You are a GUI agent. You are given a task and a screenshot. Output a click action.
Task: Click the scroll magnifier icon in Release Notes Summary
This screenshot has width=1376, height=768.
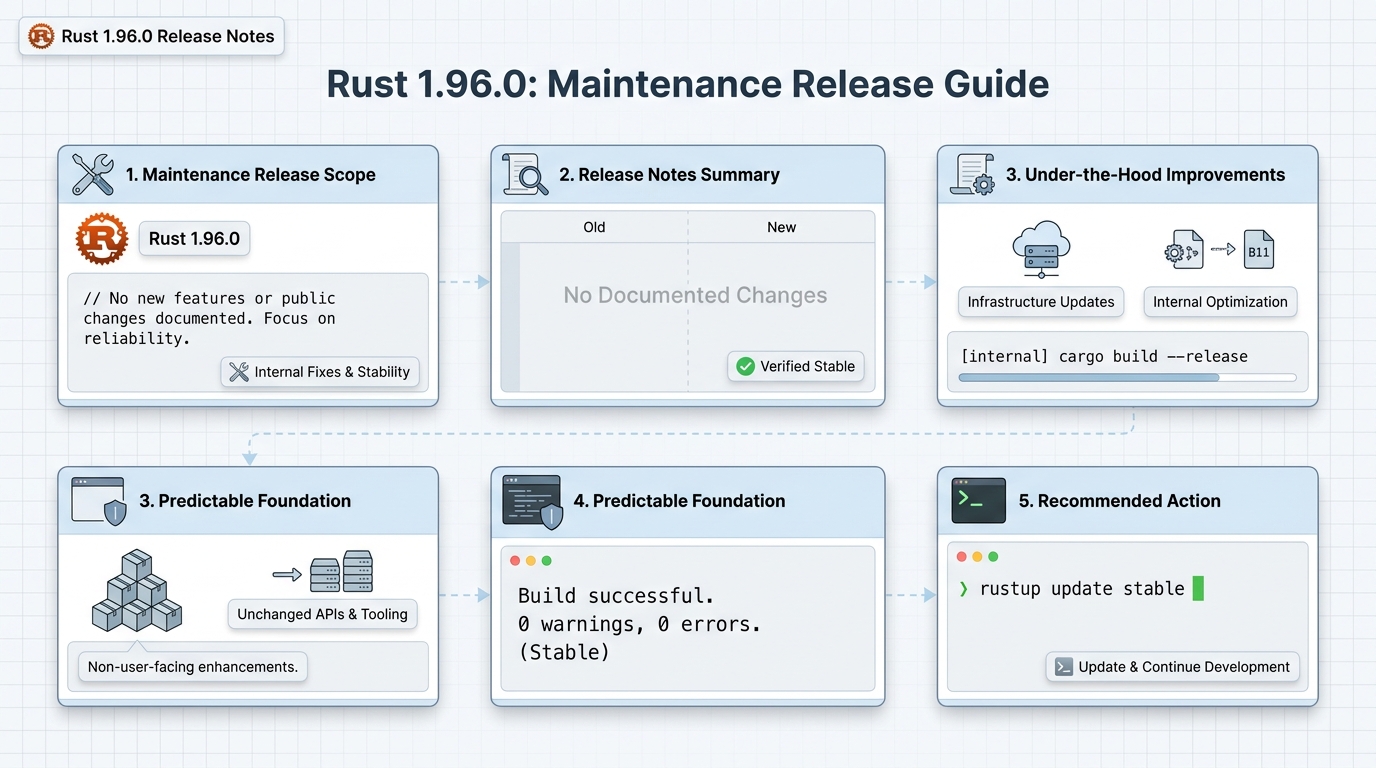[x=525, y=174]
